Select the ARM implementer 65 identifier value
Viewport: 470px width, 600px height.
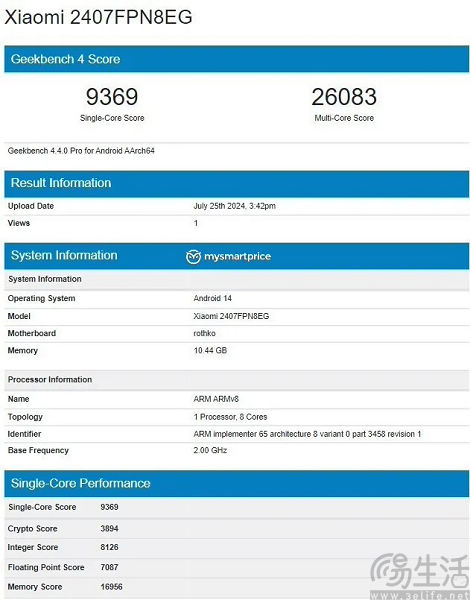(x=307, y=434)
